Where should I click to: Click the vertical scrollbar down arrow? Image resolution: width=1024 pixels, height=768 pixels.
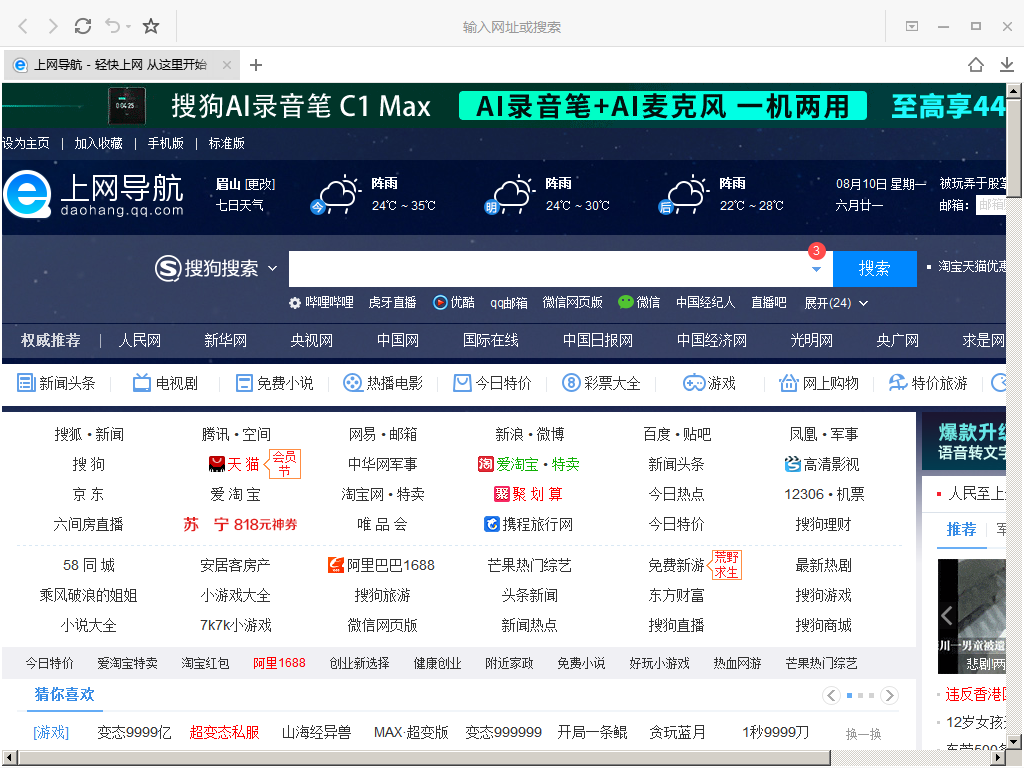[x=1013, y=742]
